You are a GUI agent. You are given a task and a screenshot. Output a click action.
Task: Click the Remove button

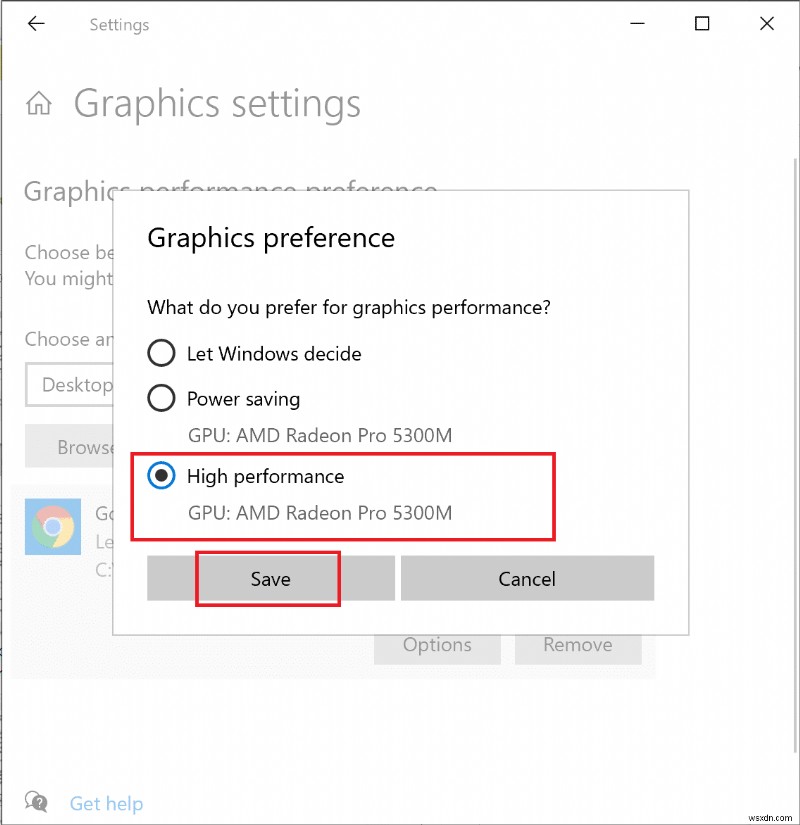click(578, 645)
